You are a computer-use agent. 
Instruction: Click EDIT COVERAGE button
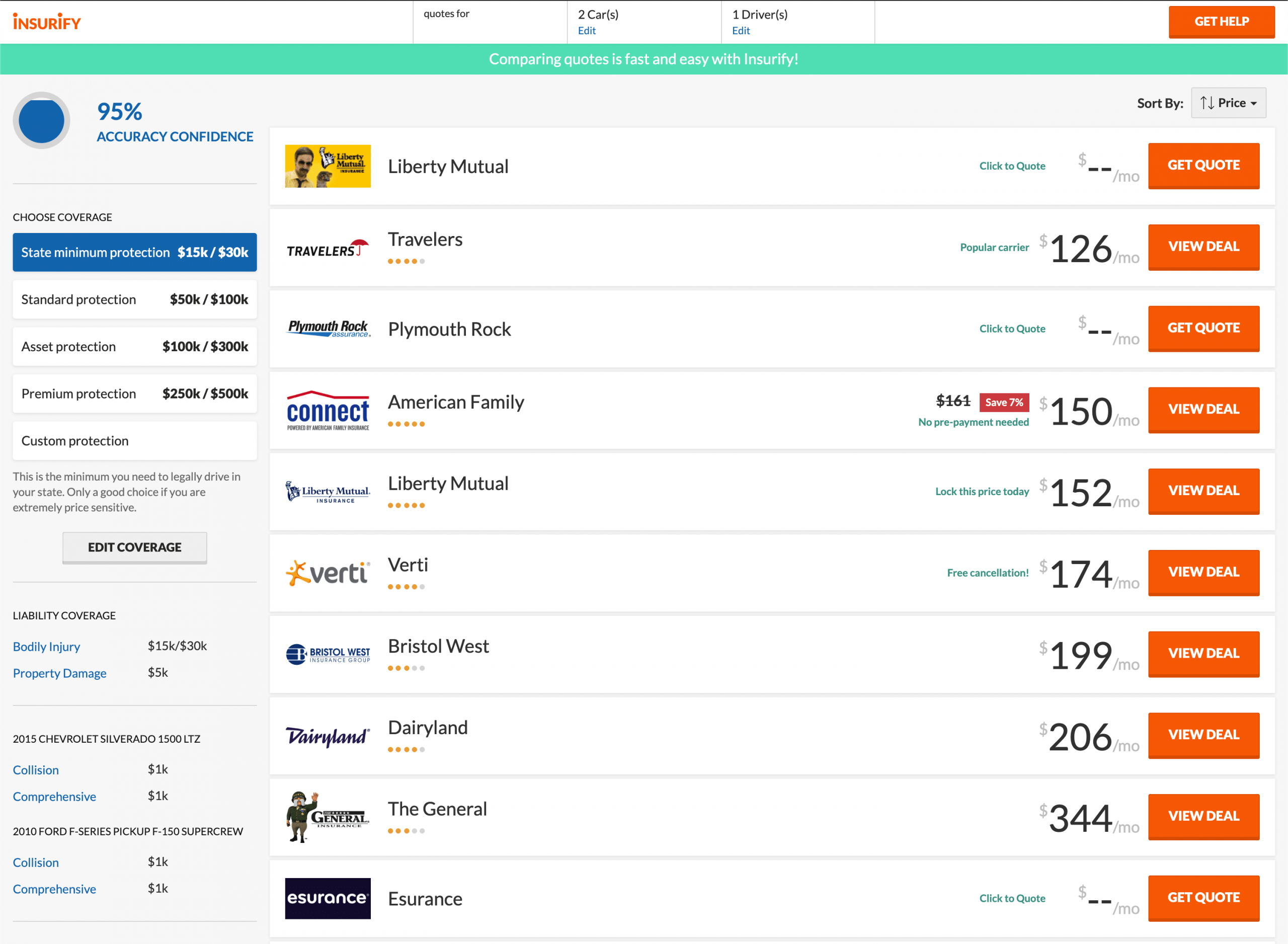click(134, 546)
